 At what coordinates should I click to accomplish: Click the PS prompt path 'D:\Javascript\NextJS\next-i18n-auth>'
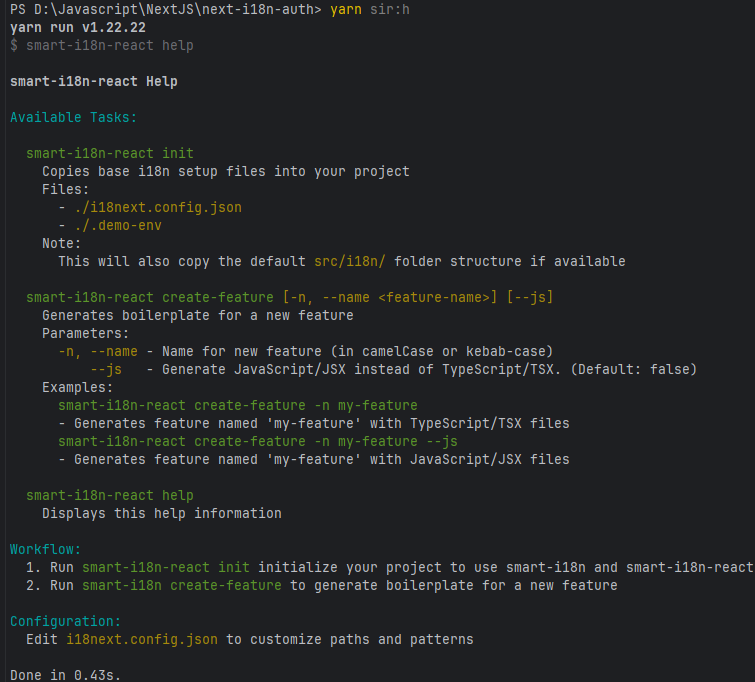point(178,10)
